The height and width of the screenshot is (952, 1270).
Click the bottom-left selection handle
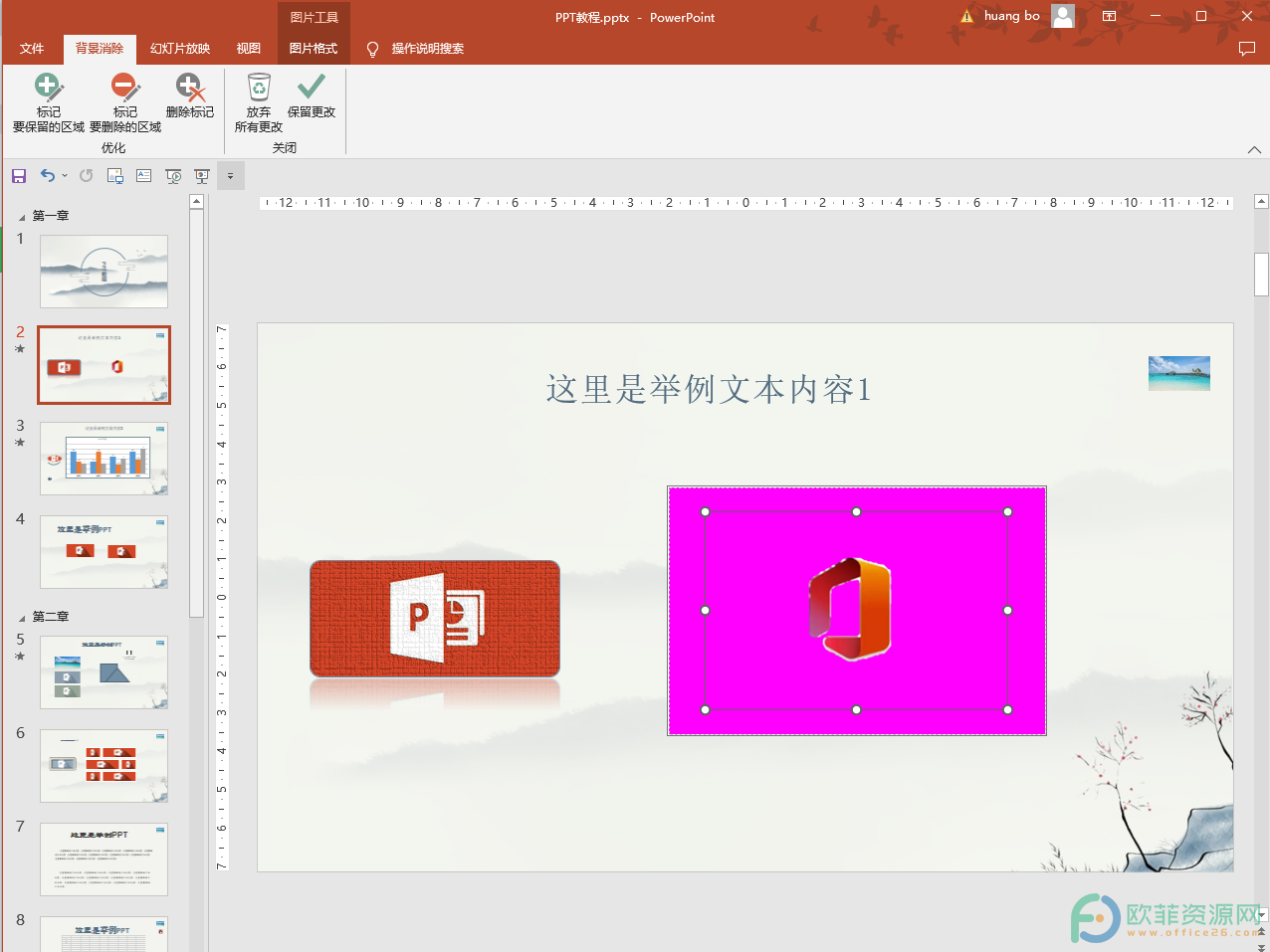point(706,710)
